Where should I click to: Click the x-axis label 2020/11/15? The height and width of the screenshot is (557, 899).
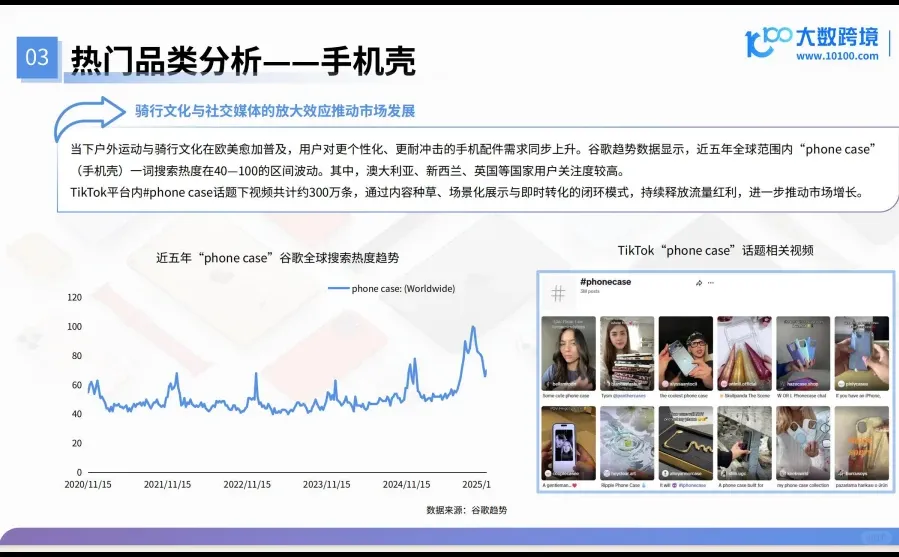(88, 485)
